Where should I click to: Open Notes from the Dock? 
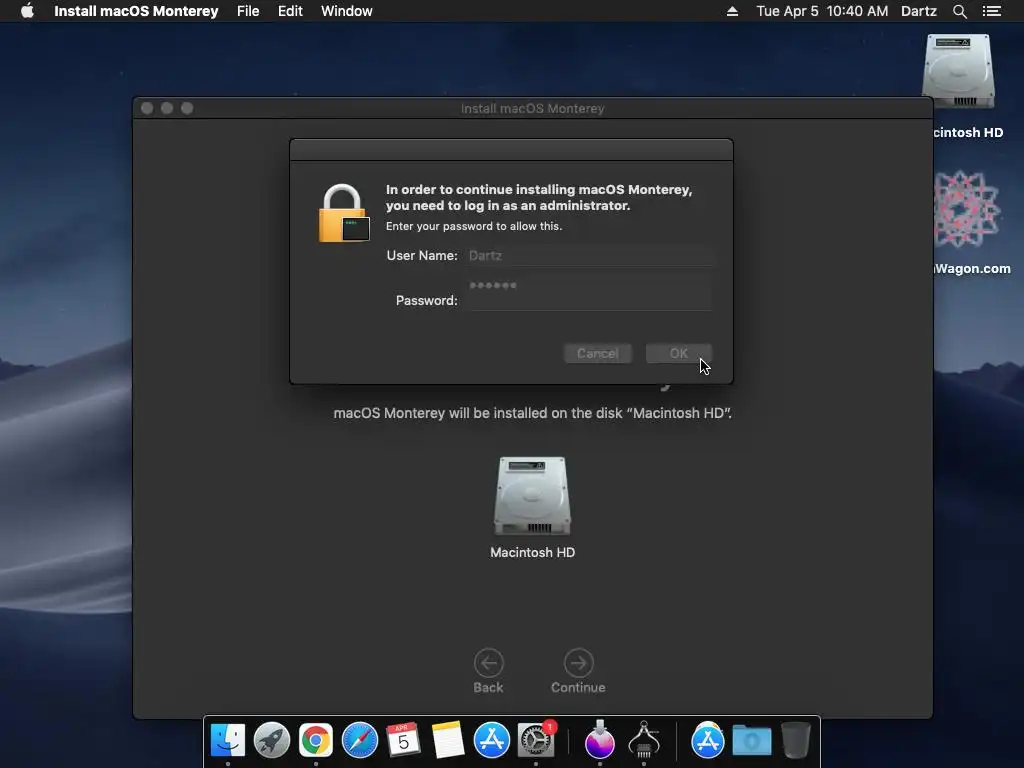[x=447, y=740]
